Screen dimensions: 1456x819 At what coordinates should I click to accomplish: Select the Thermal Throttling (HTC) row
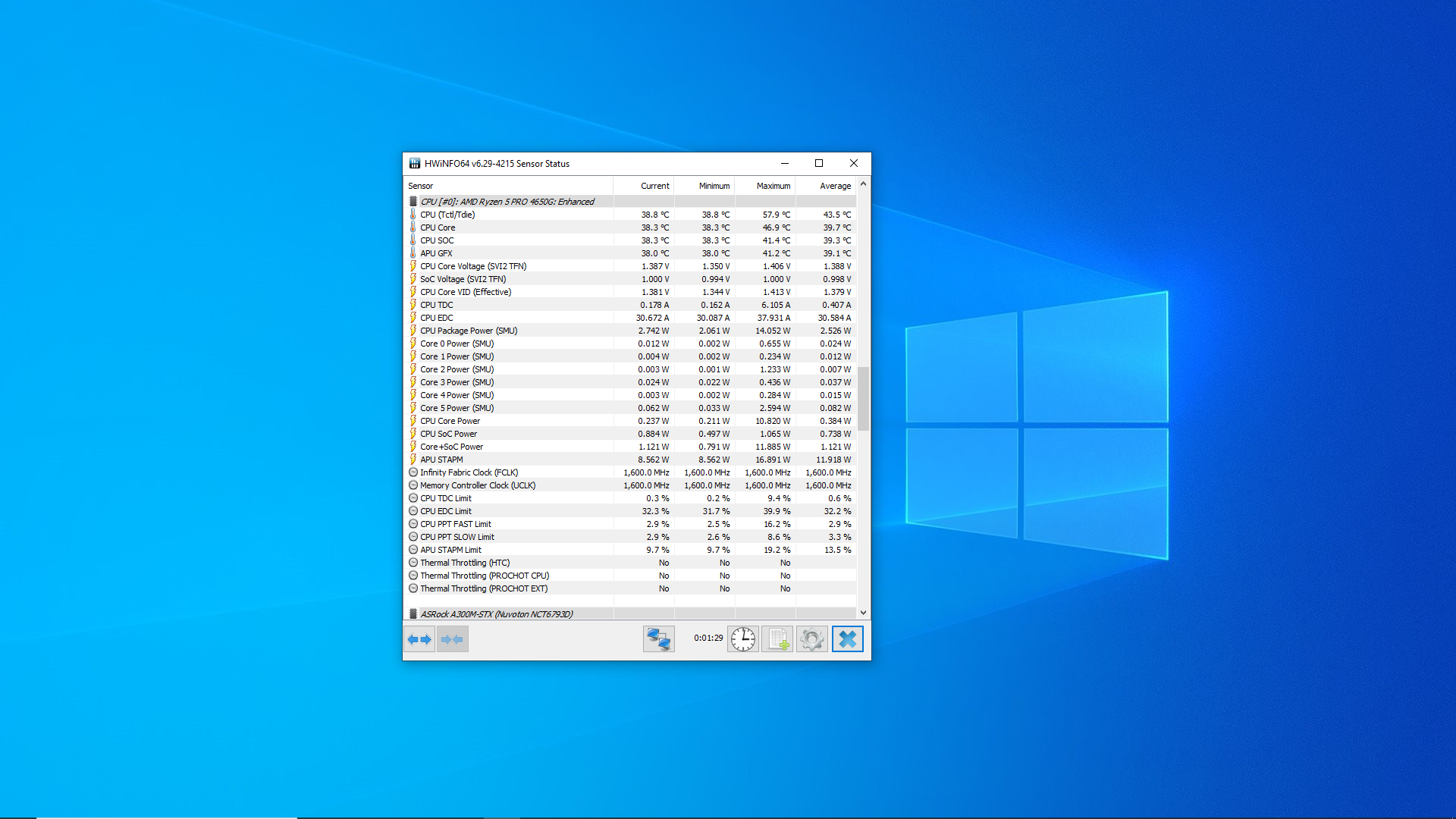(465, 563)
